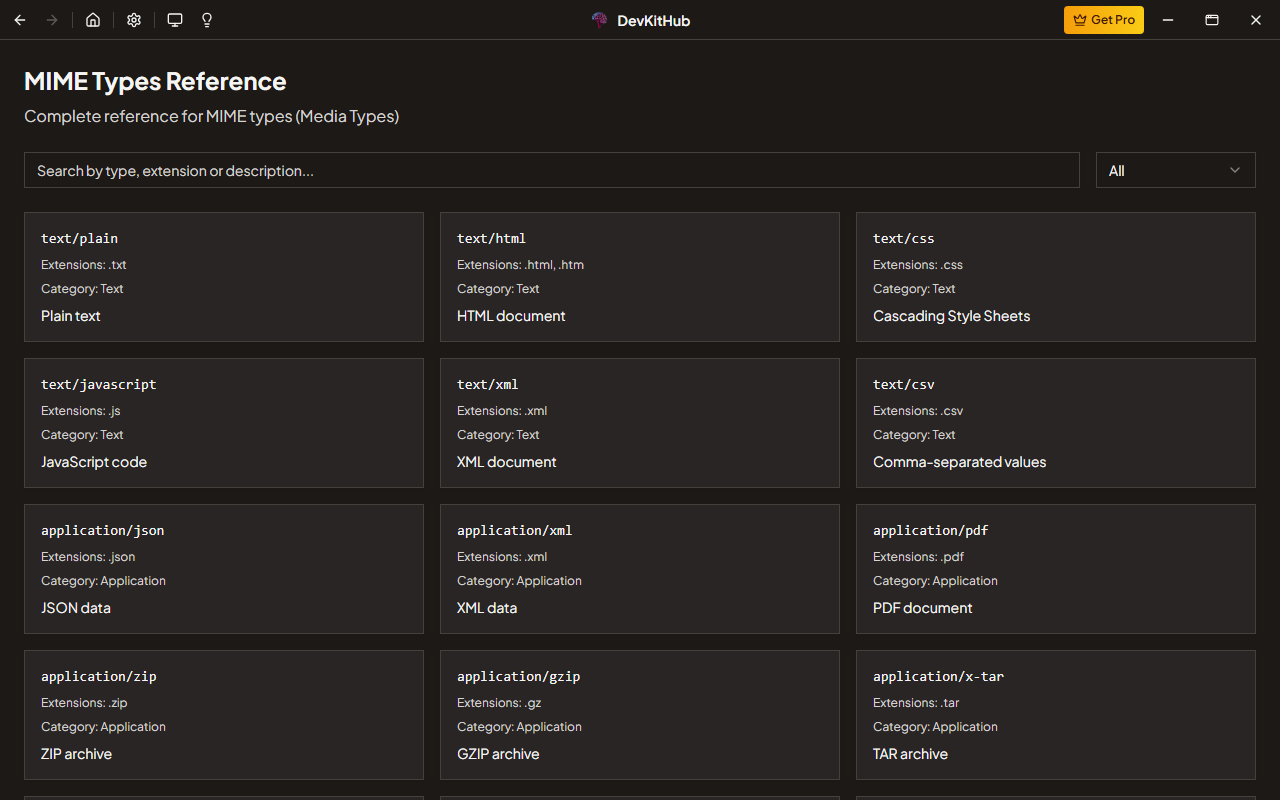Select the text/css card
Viewport: 1280px width, 800px height.
click(x=1056, y=277)
